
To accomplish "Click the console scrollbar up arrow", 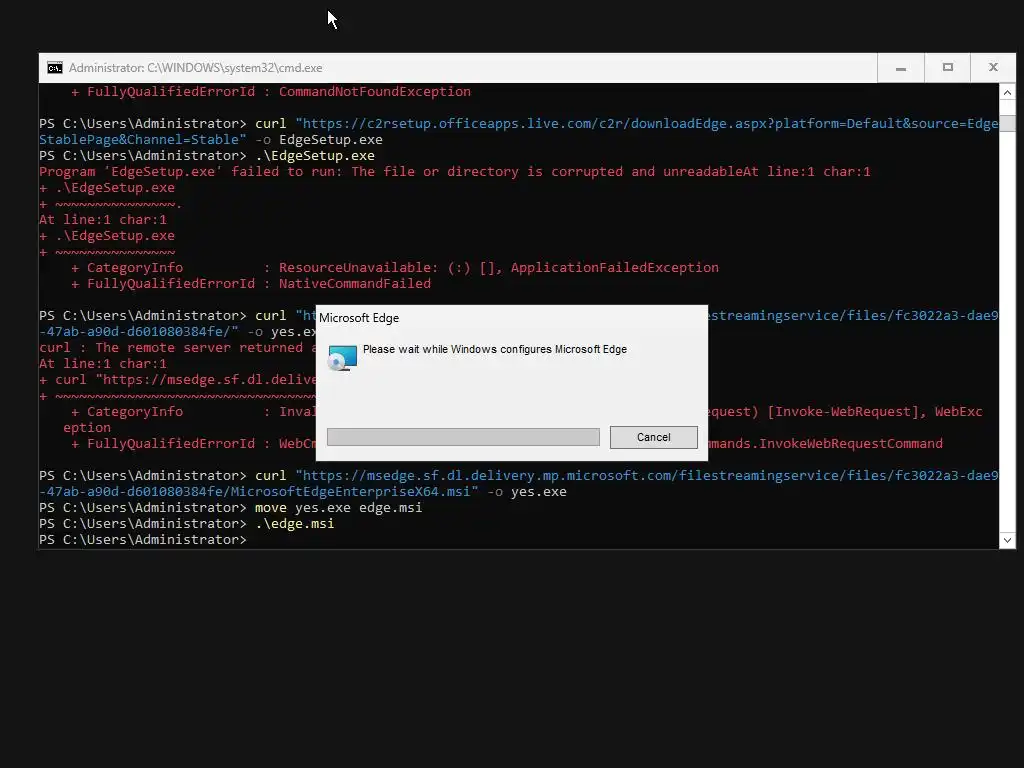I will coord(1007,93).
